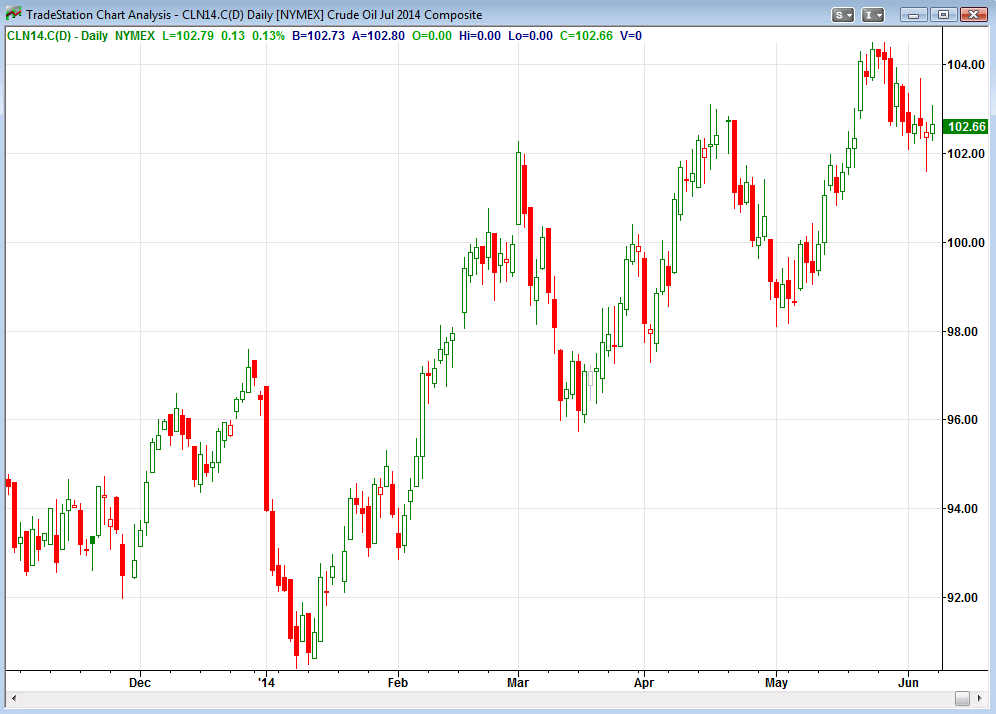Click the restore window button

(x=943, y=14)
